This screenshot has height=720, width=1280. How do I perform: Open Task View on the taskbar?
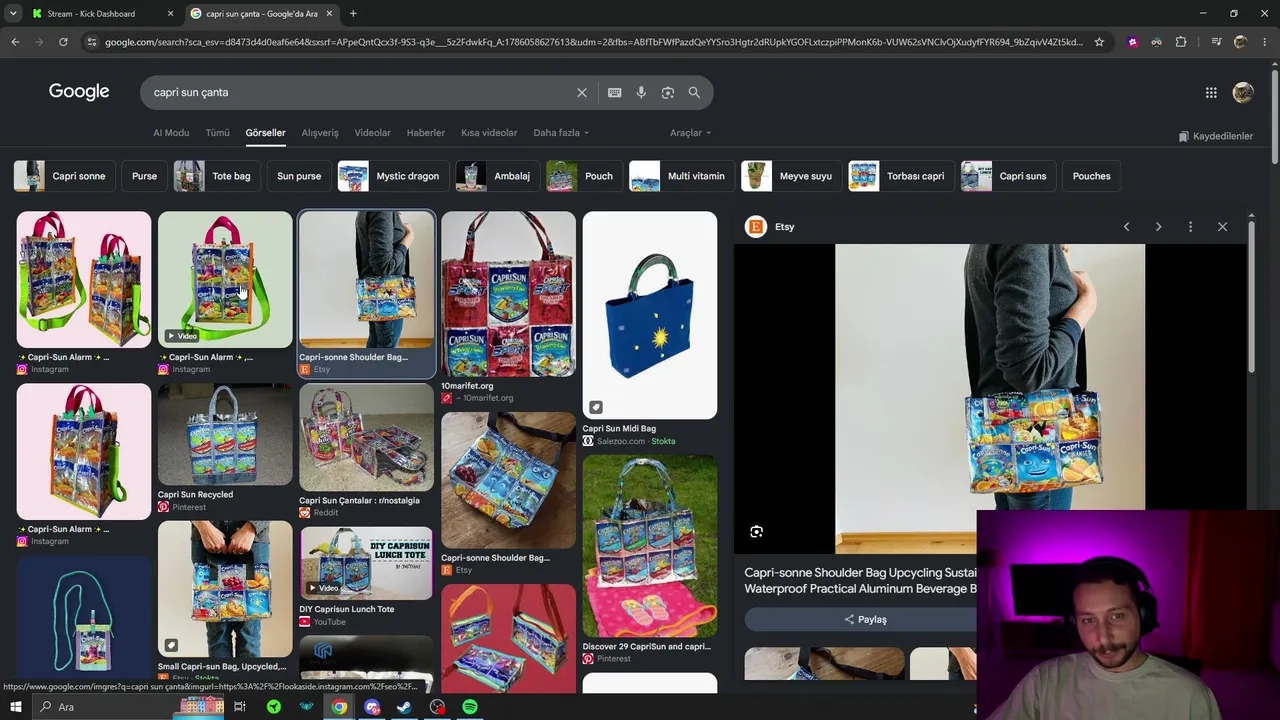click(x=240, y=707)
